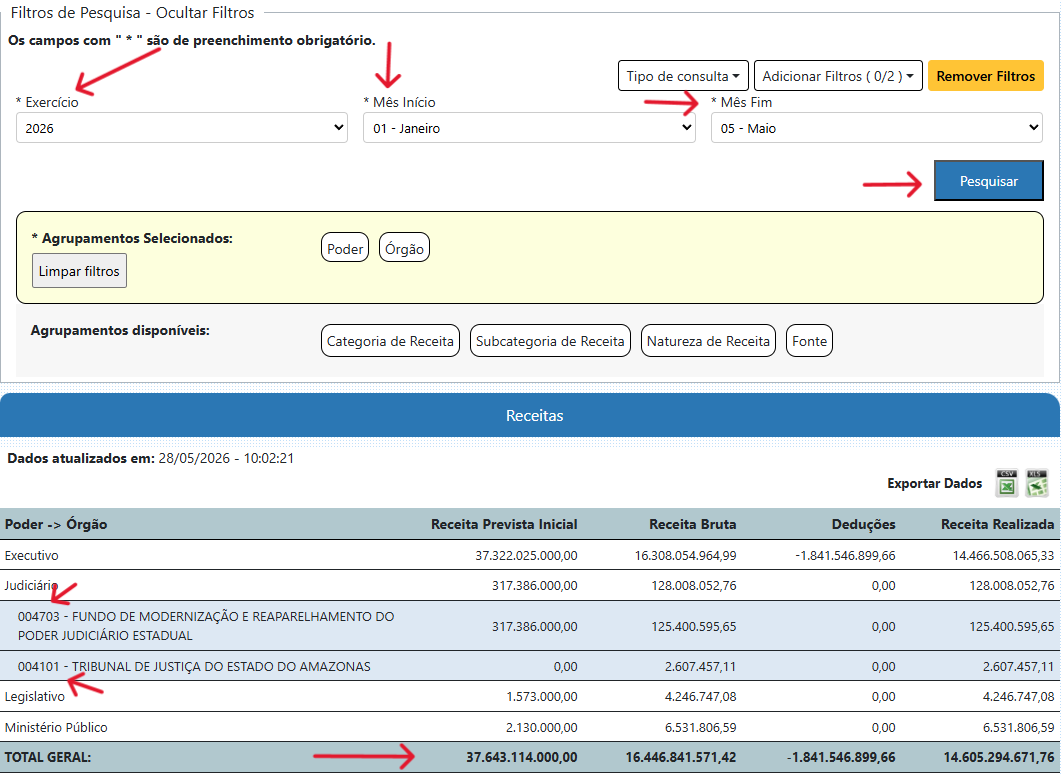The height and width of the screenshot is (774, 1063).
Task: Add the Natureza de Receita grouping
Action: tap(708, 341)
